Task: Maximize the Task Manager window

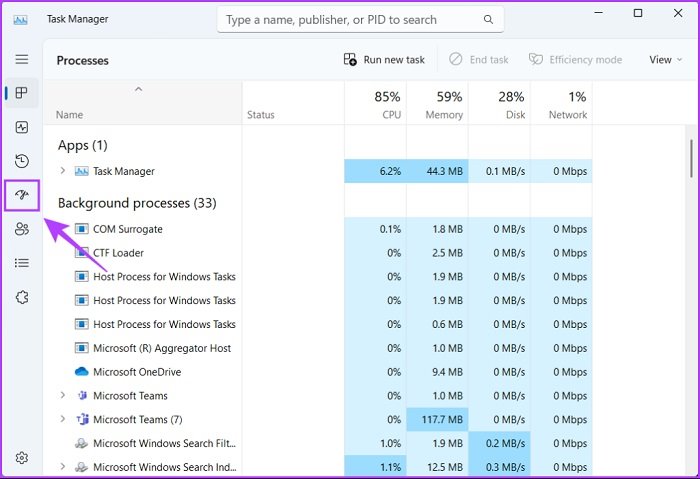Action: pos(638,13)
